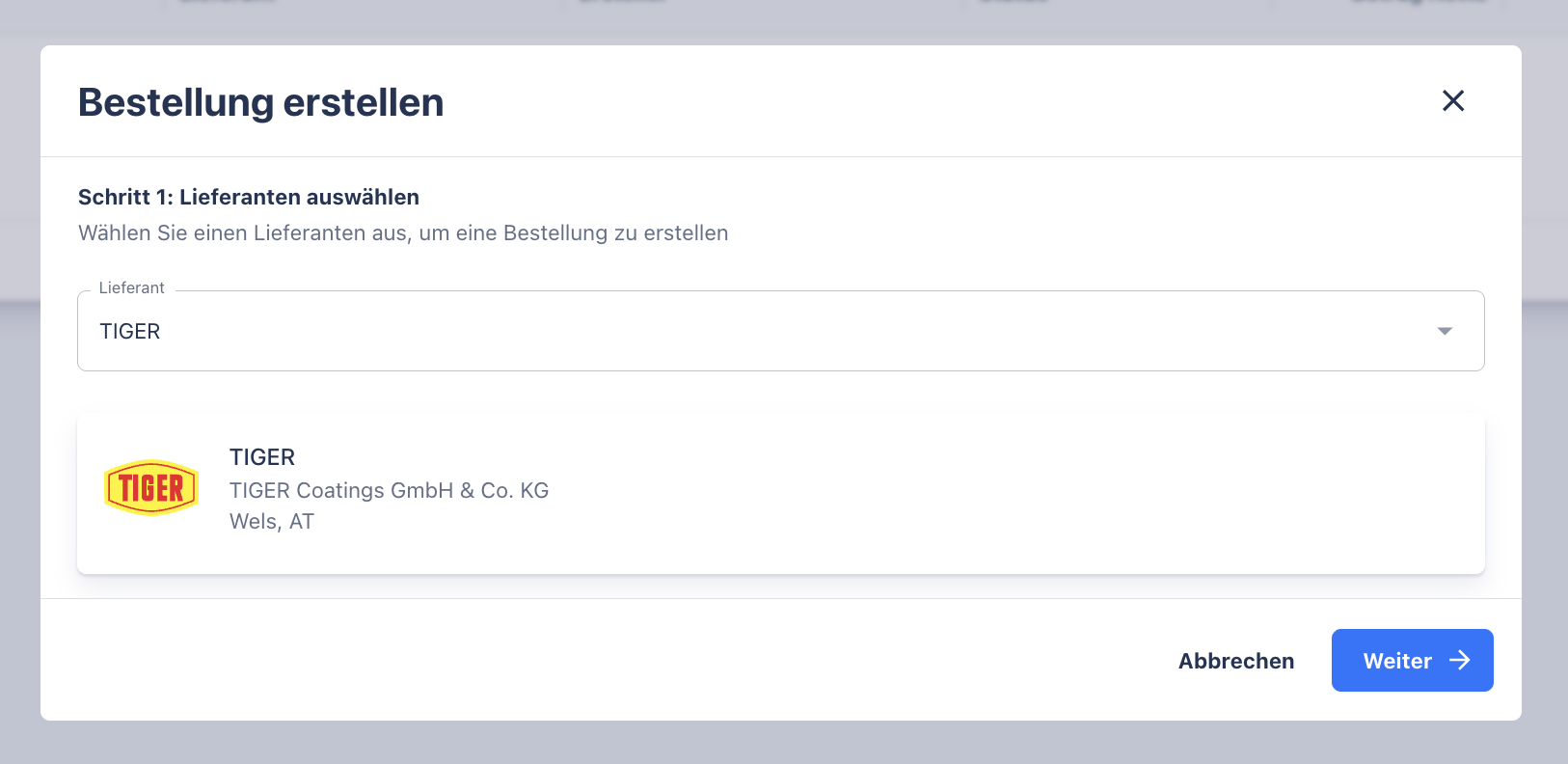The image size is (1568, 764).
Task: Click dimmed backdrop below the dialog
Action: point(771,743)
